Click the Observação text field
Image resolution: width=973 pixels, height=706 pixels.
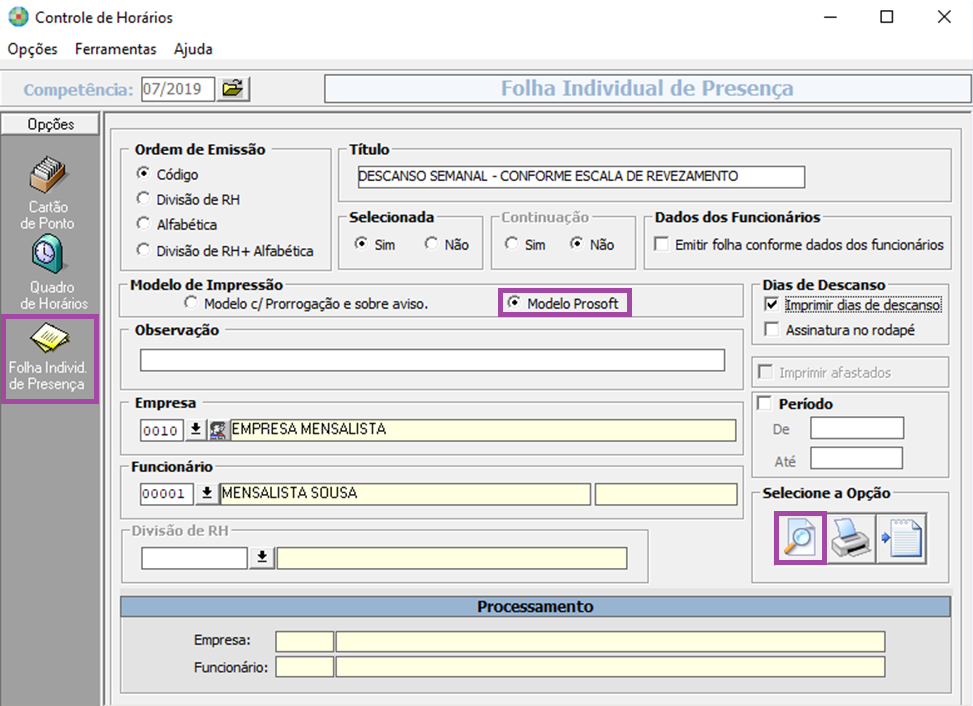pyautogui.click(x=432, y=360)
